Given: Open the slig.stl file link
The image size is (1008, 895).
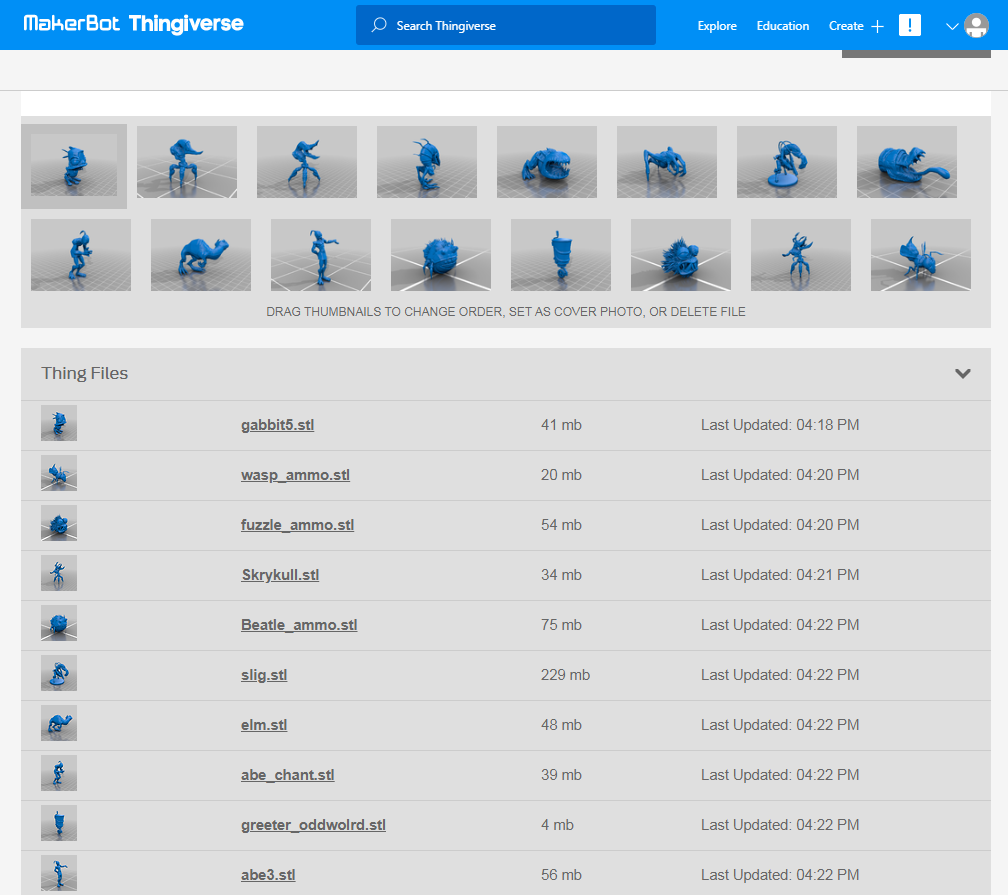Looking at the screenshot, I should [x=264, y=675].
